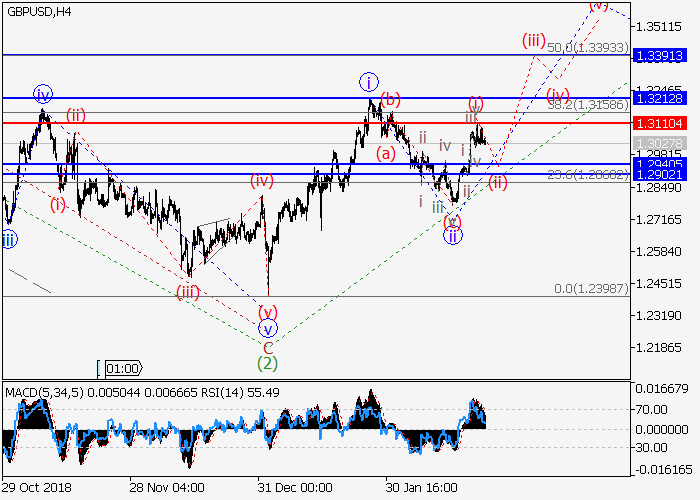The image size is (700, 500).
Task: Click the red (a) wave label
Action: tap(386, 153)
